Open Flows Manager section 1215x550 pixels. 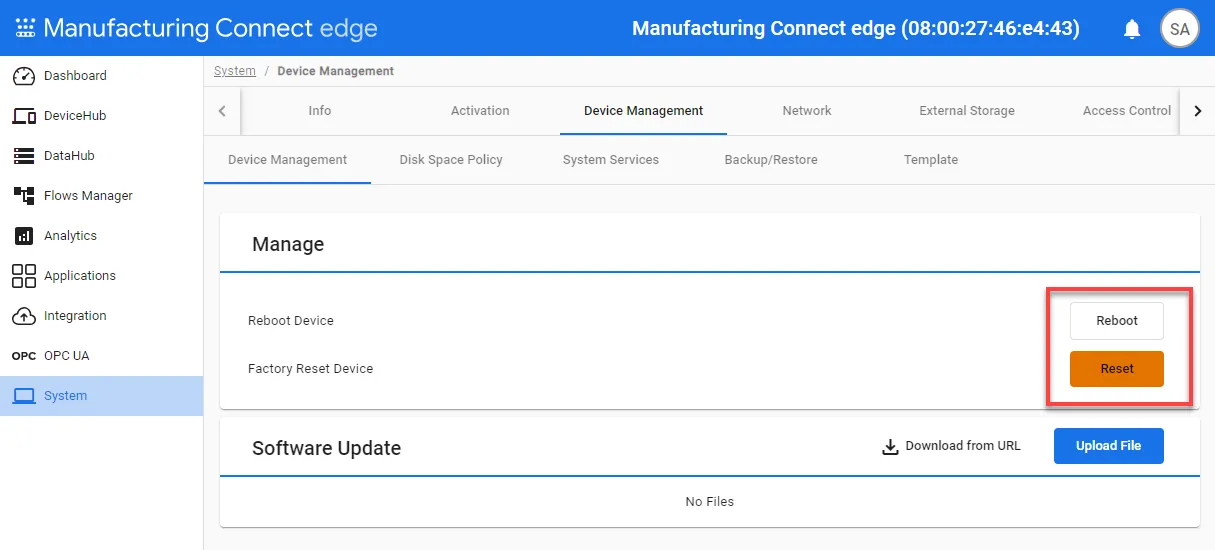[101, 196]
